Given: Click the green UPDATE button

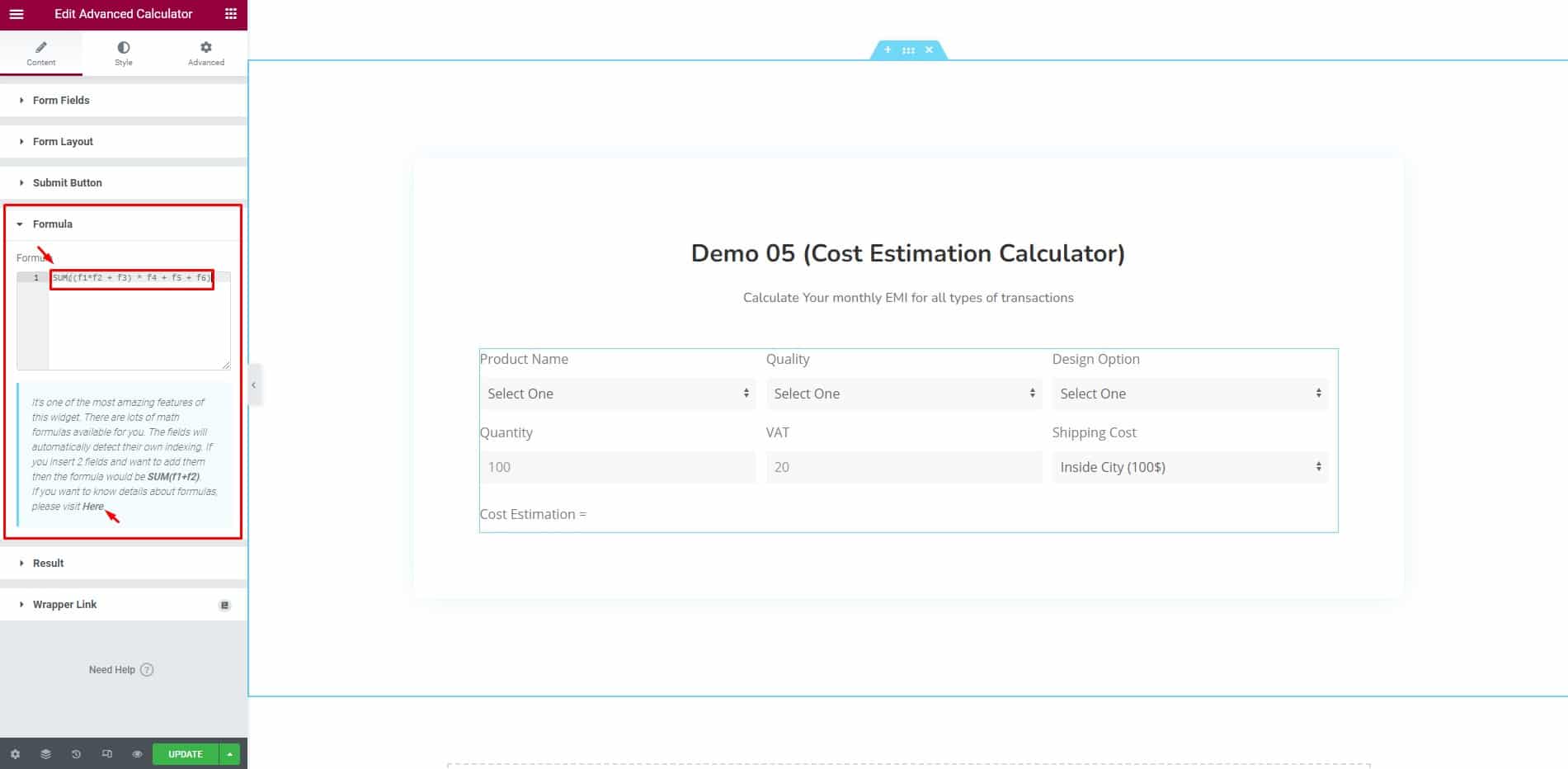Looking at the screenshot, I should click(185, 754).
